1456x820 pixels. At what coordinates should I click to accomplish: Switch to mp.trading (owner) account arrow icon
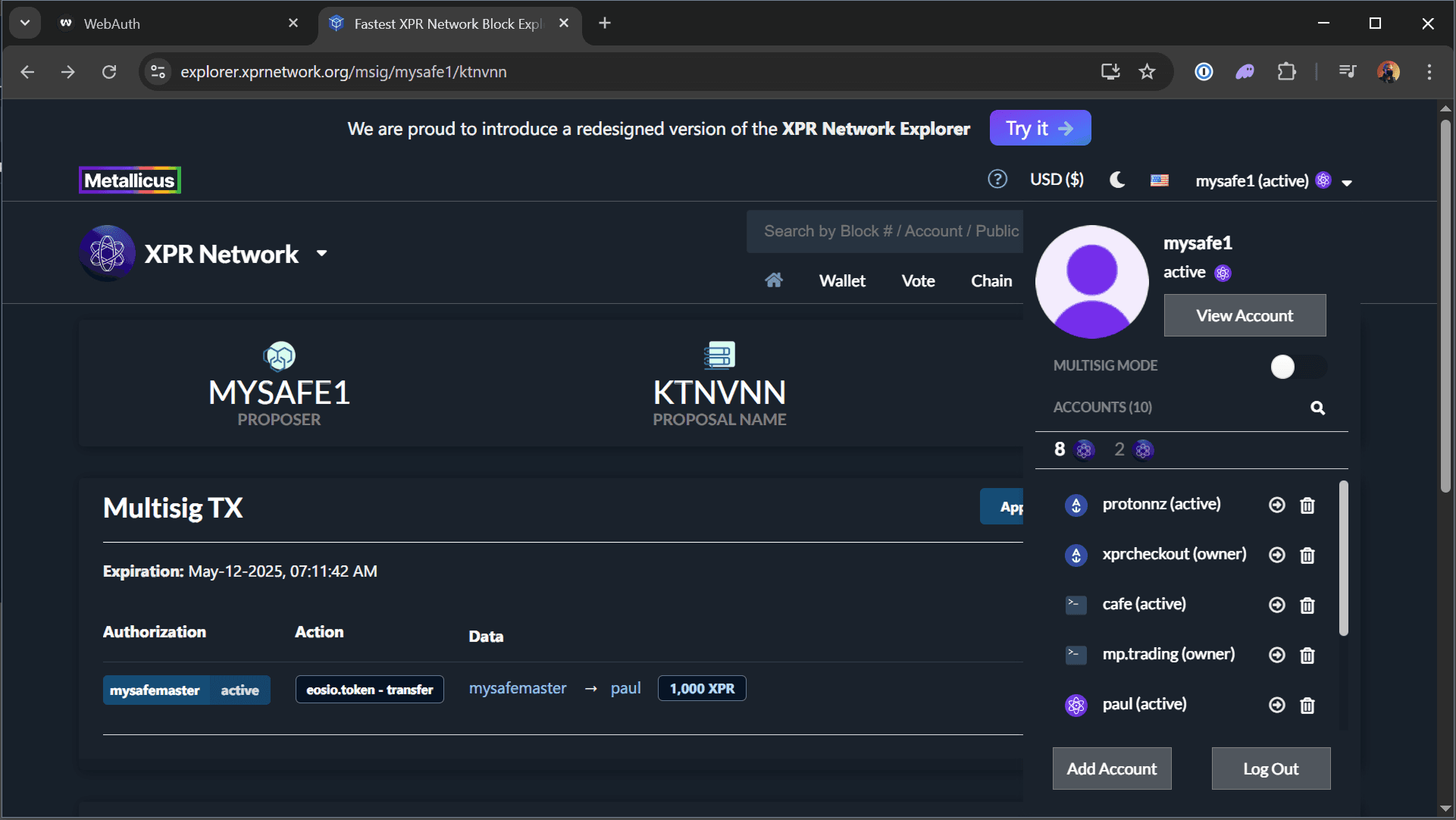pyautogui.click(x=1277, y=655)
